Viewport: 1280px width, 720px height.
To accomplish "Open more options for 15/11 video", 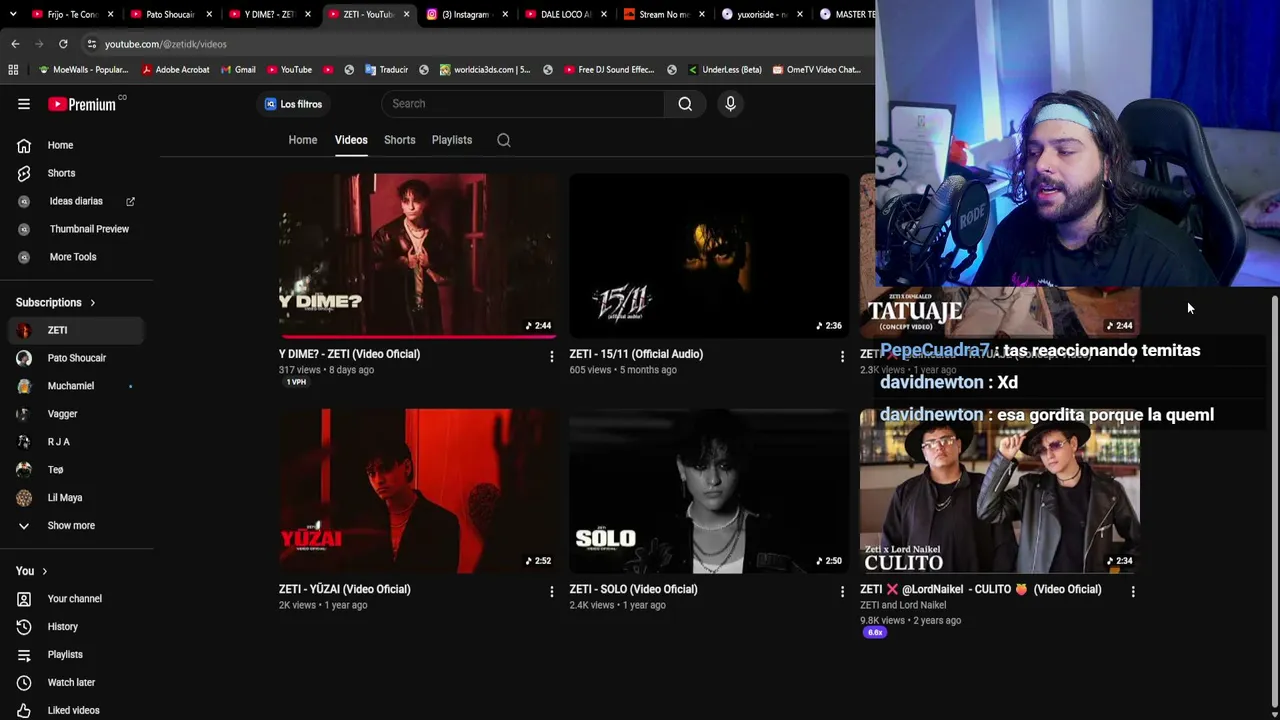I will coord(842,356).
